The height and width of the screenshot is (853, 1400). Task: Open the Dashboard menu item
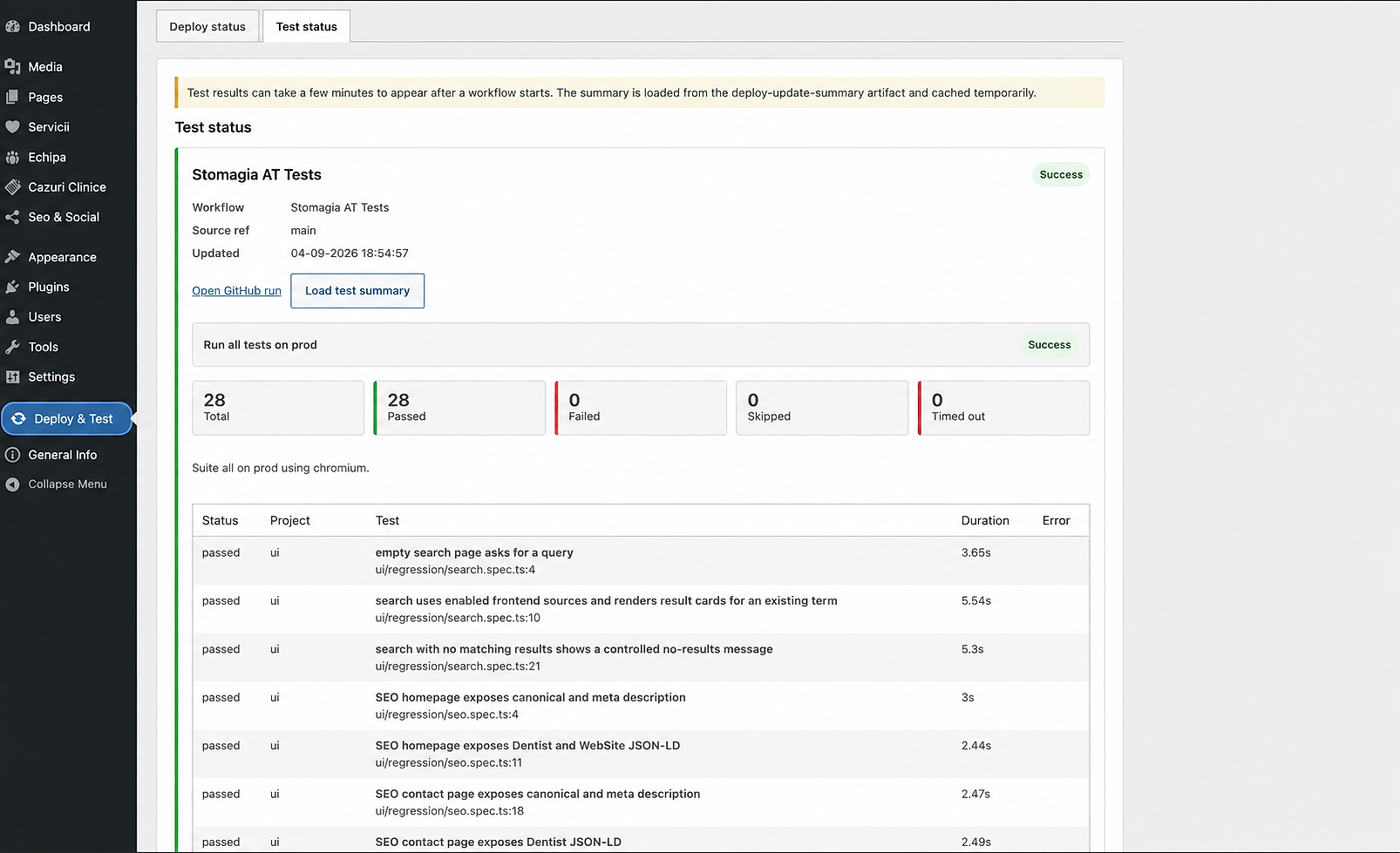[59, 27]
